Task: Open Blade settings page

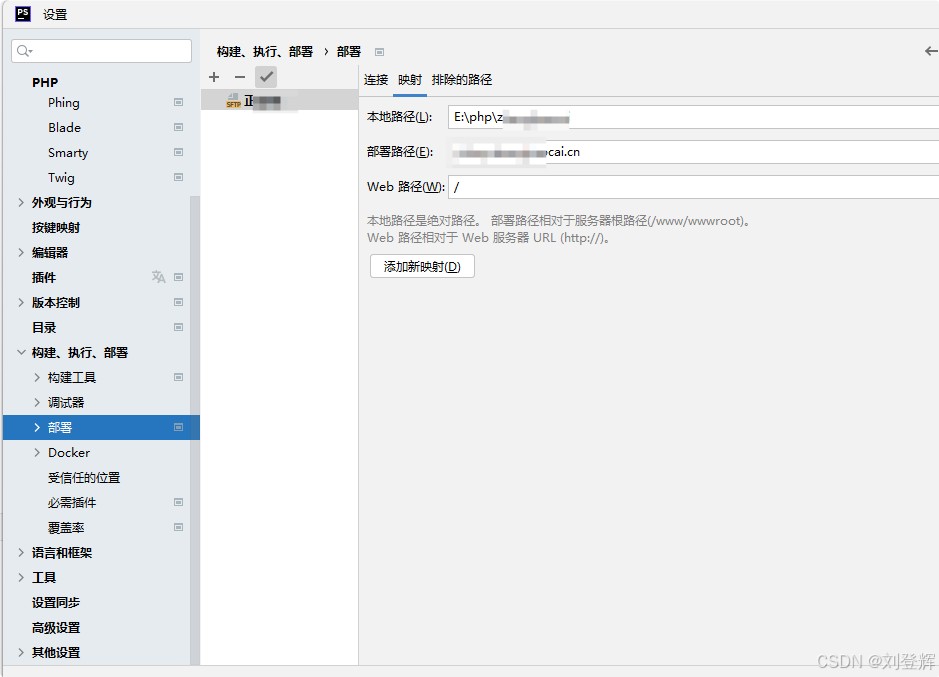Action: pos(64,127)
